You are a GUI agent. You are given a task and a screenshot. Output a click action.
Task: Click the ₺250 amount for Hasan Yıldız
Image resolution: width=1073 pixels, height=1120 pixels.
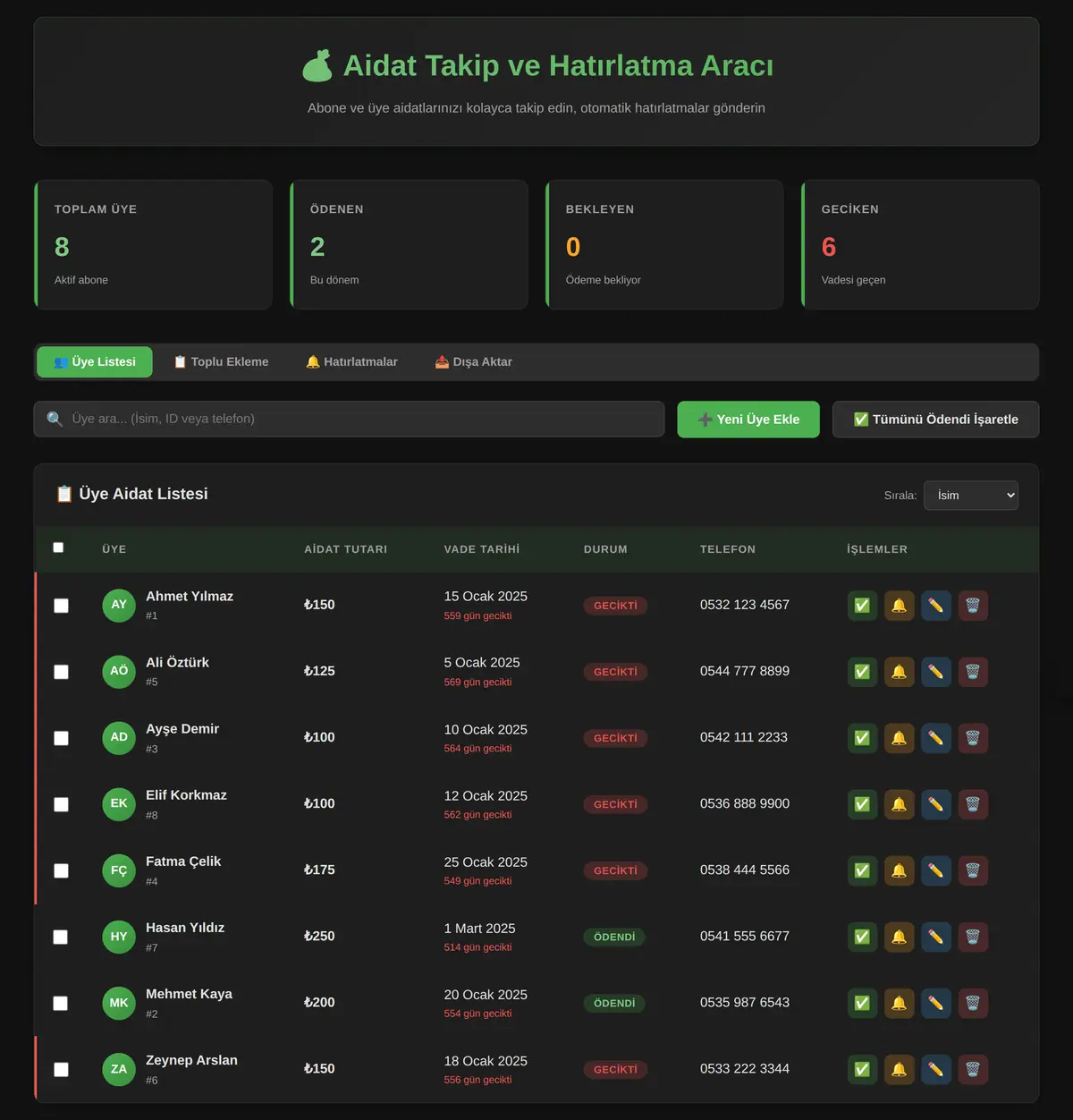click(319, 936)
